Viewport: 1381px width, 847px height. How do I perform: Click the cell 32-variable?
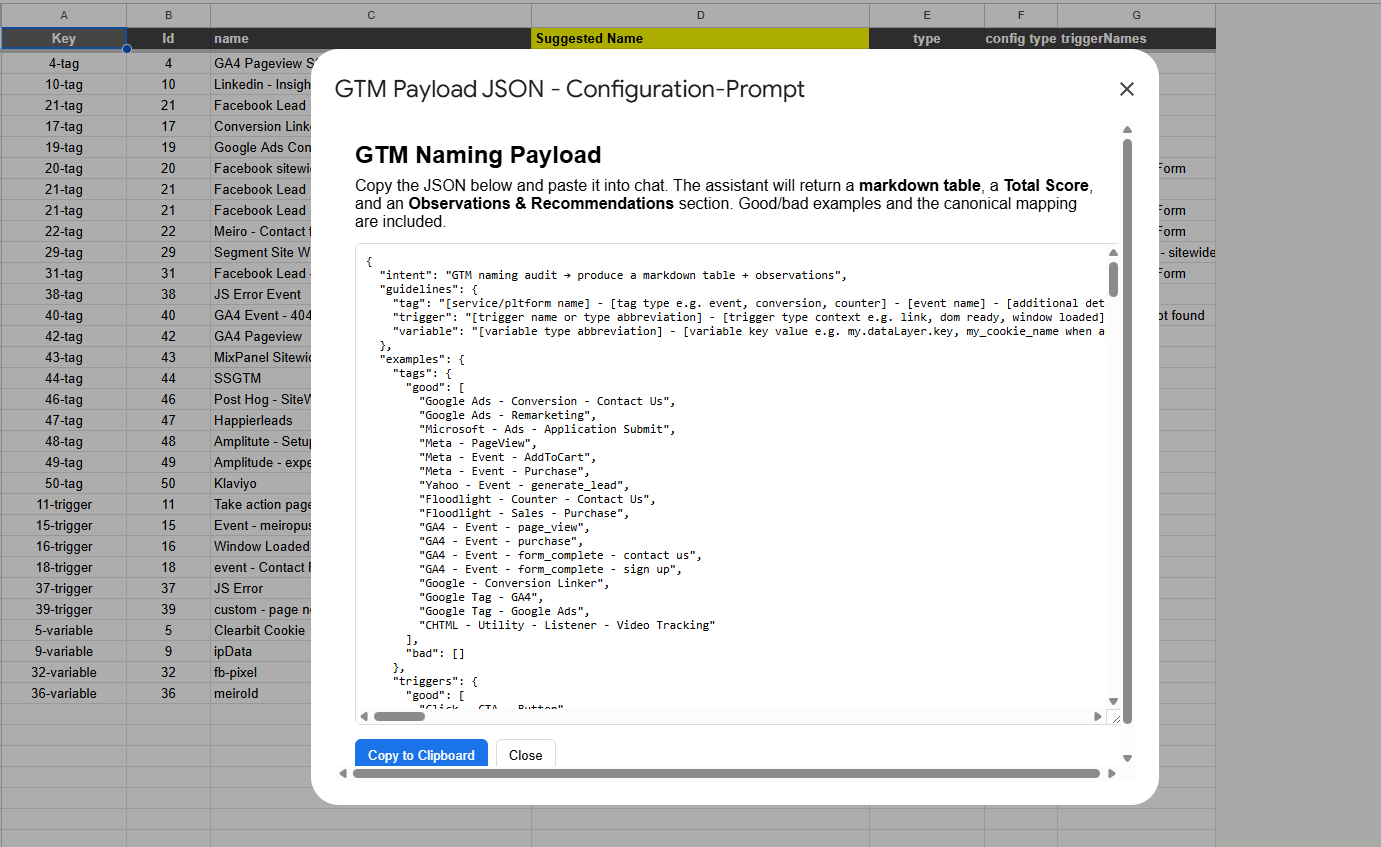pos(64,672)
